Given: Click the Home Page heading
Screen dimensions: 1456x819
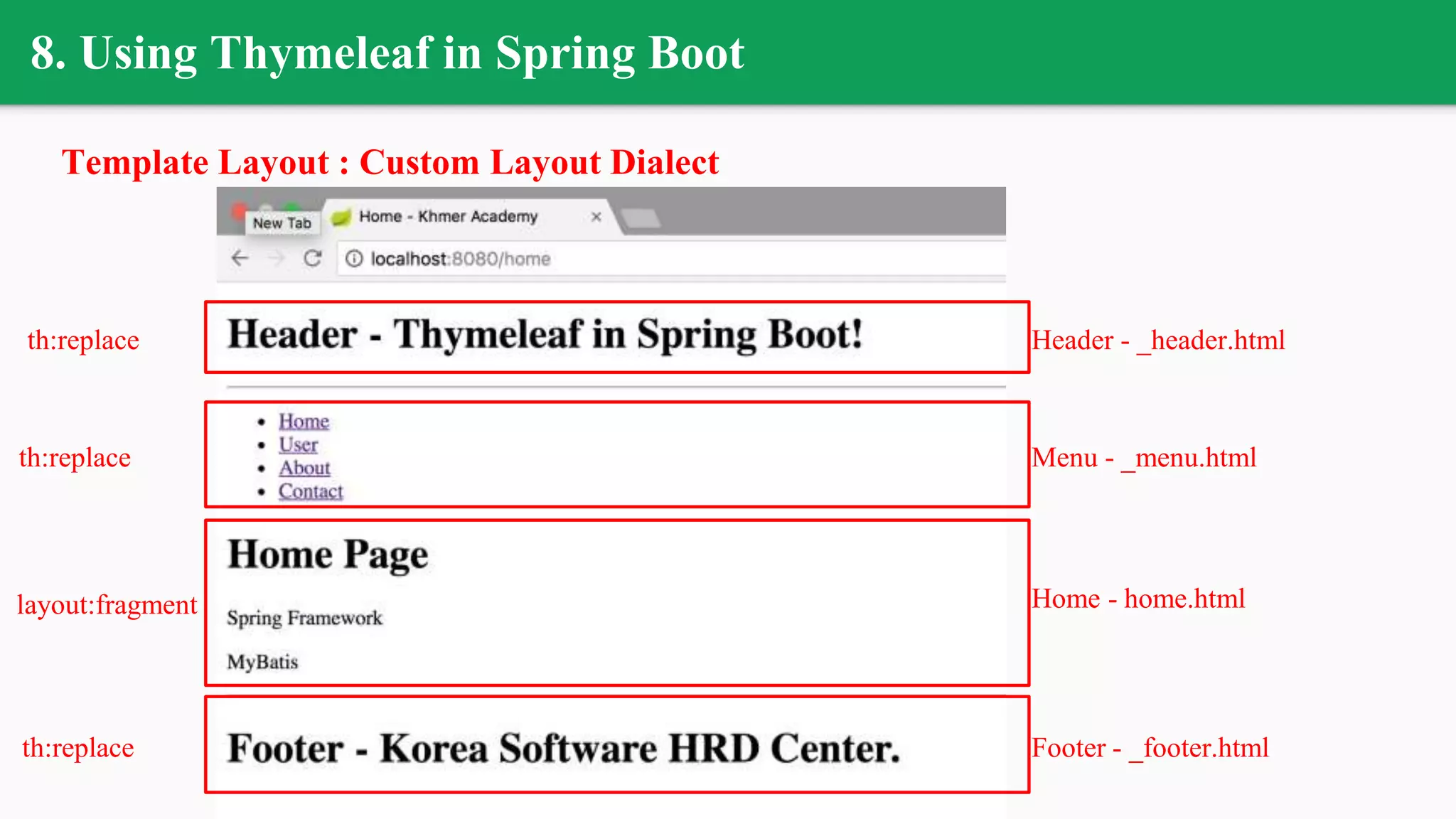Looking at the screenshot, I should click(x=328, y=555).
